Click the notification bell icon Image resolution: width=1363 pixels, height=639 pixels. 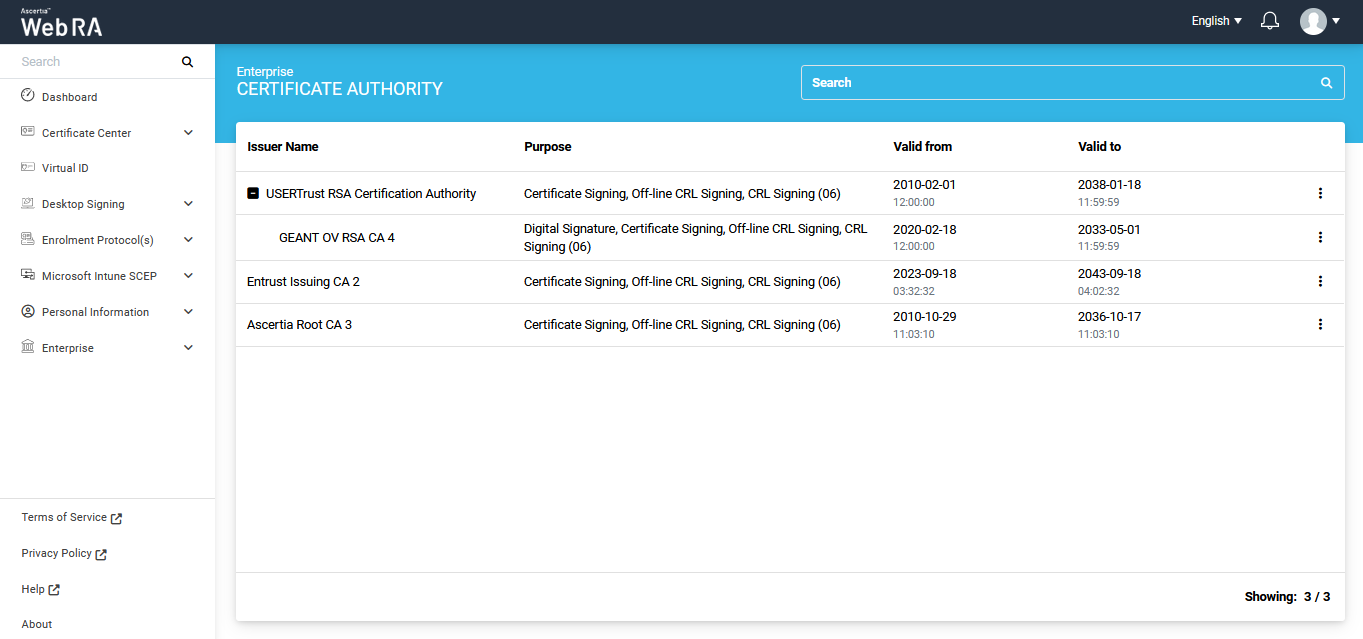pos(1270,21)
